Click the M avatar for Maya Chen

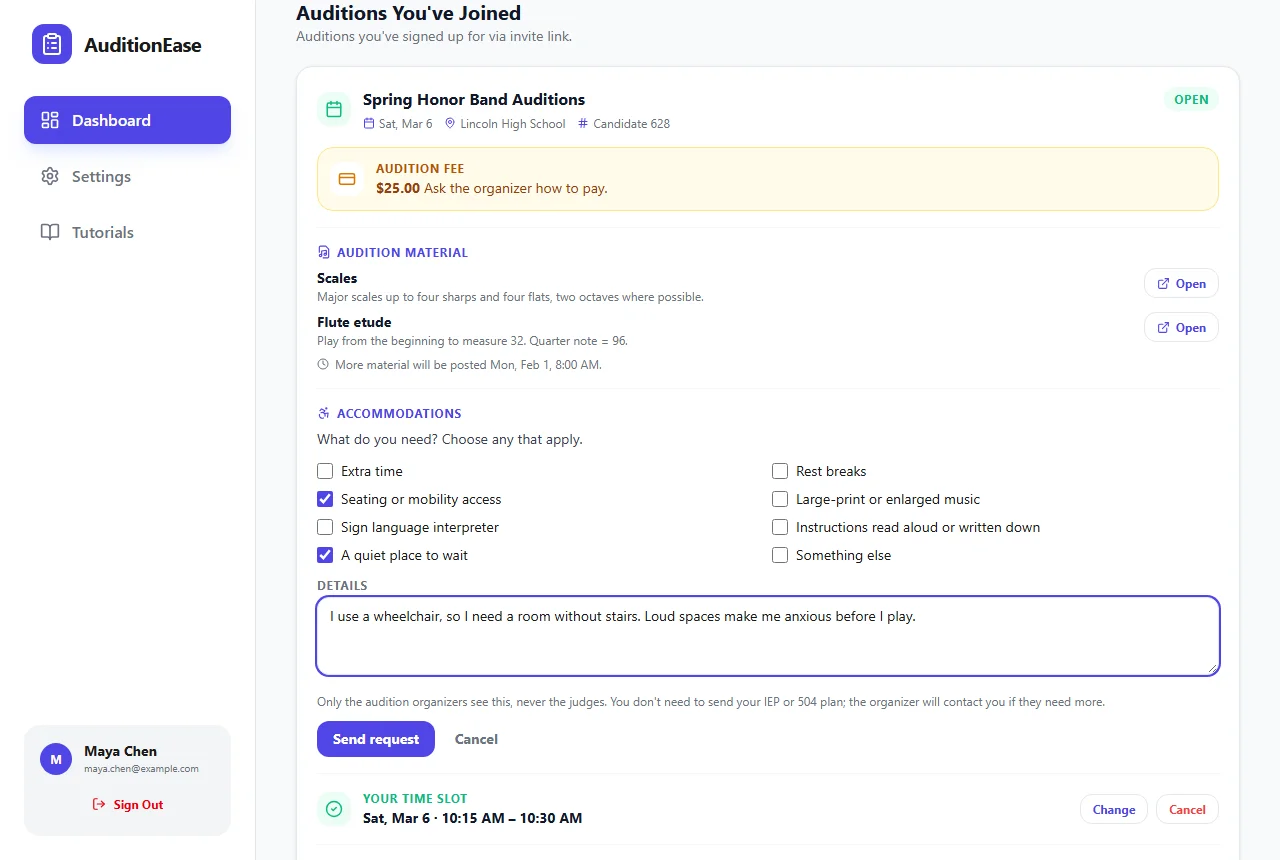click(x=56, y=759)
